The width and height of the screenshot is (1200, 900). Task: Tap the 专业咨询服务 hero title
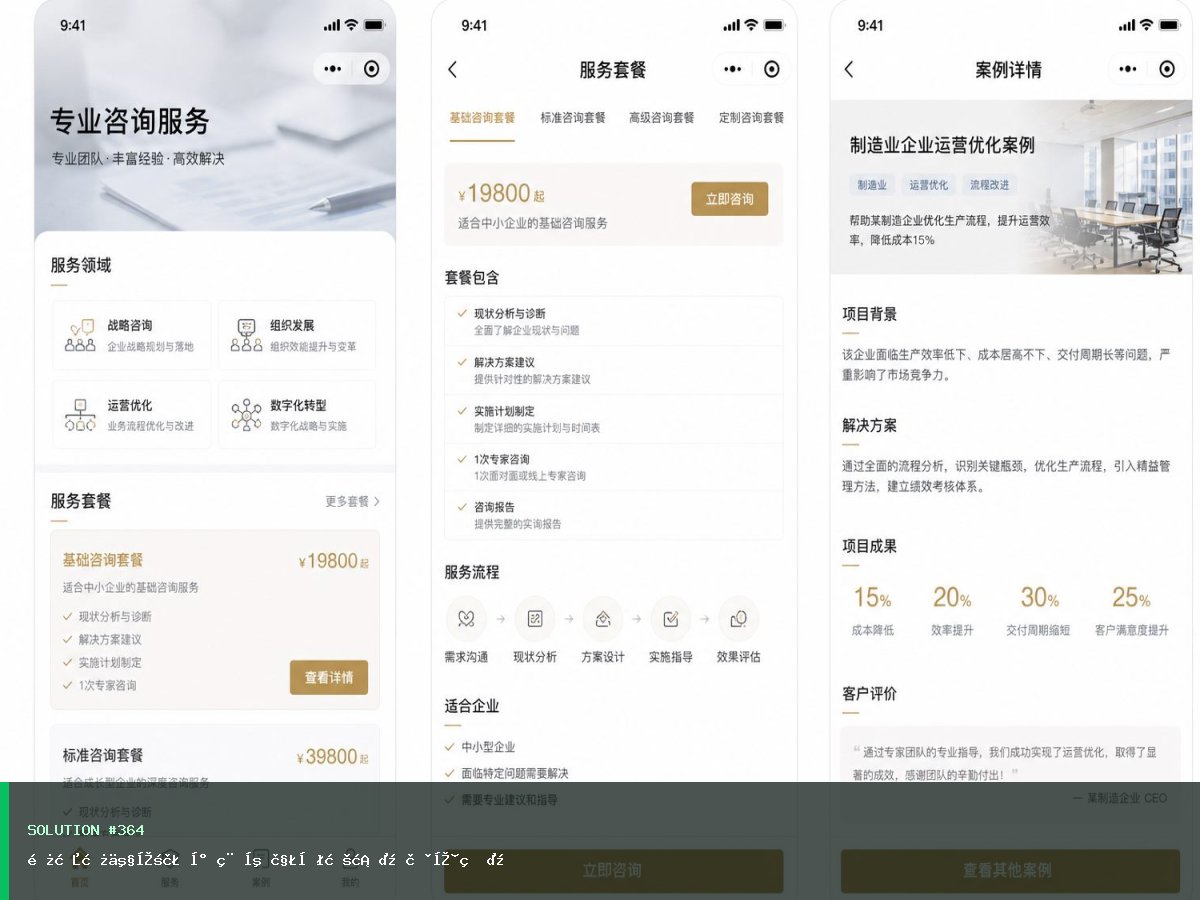pyautogui.click(x=130, y=121)
